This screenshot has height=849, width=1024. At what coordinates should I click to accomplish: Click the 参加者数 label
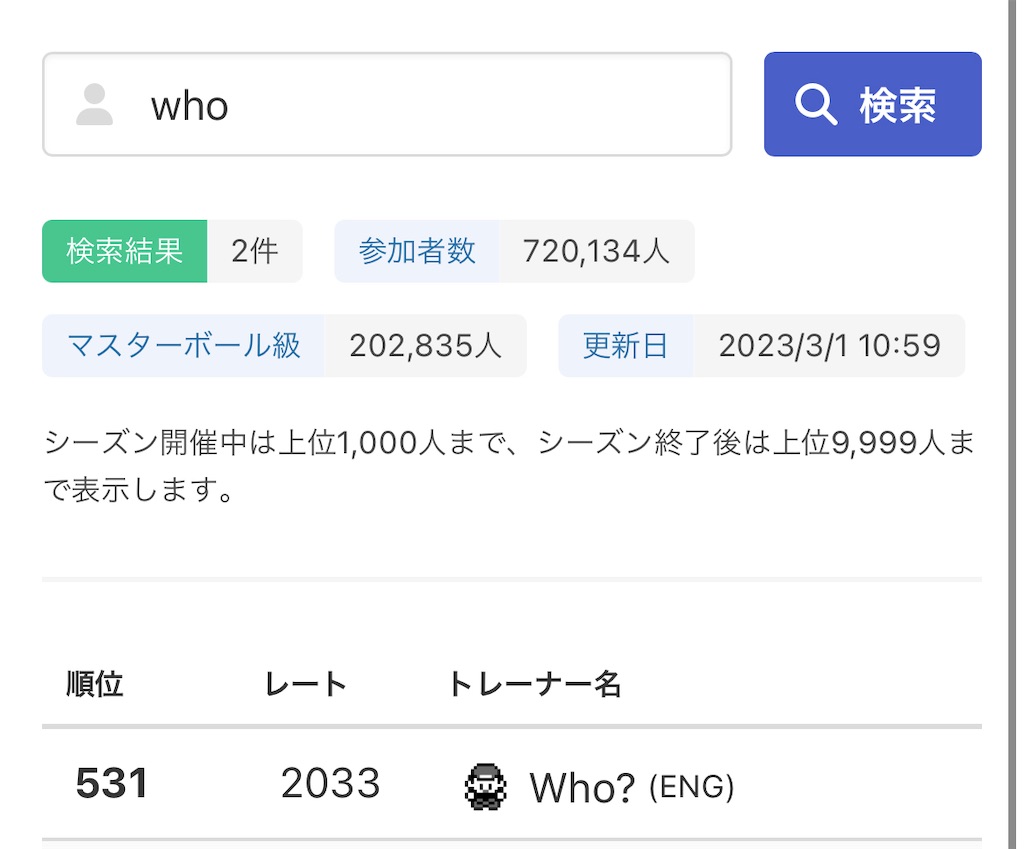[417, 251]
